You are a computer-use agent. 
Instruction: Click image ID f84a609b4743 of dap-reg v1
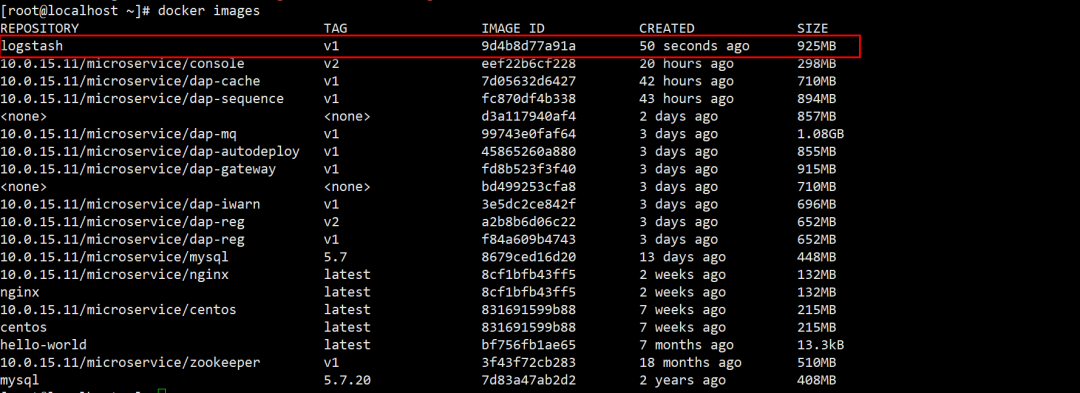528,240
